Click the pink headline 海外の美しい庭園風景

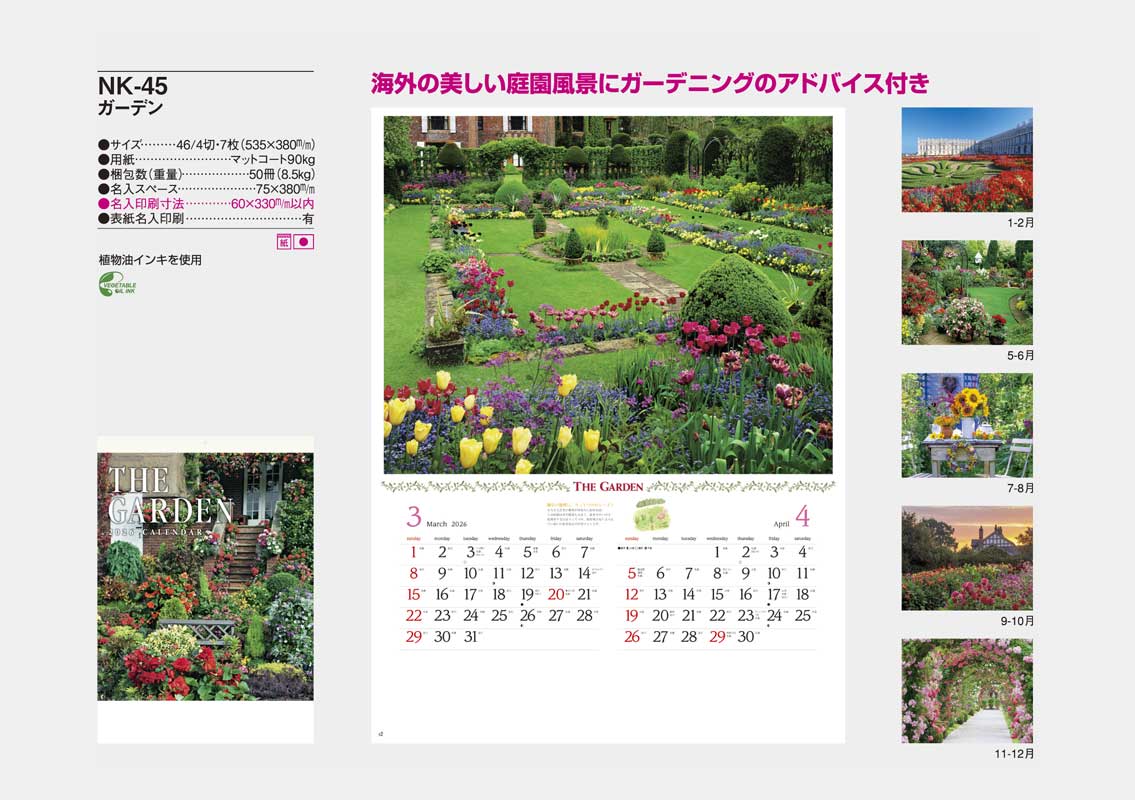[650, 83]
